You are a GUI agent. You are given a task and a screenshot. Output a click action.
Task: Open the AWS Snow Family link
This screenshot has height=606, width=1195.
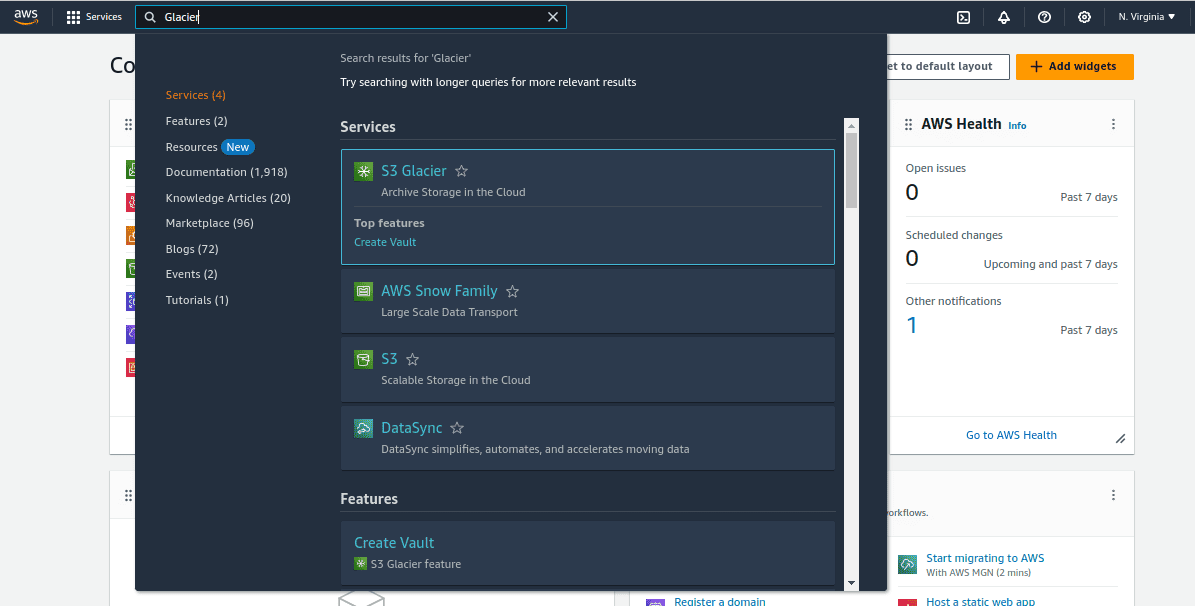click(439, 290)
